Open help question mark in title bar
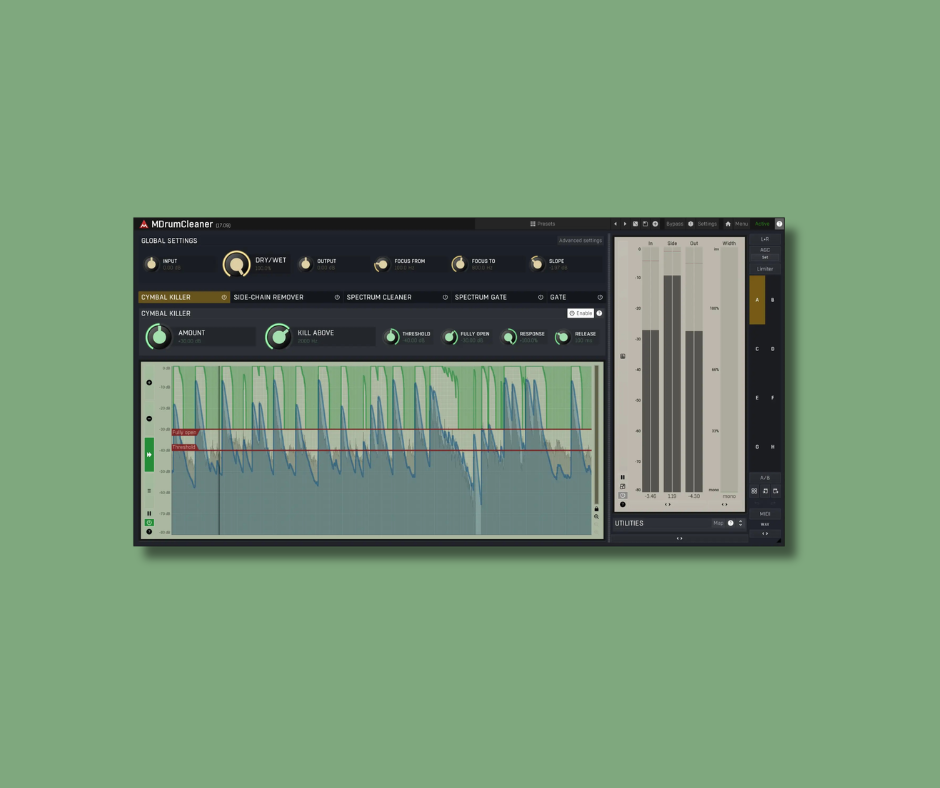The image size is (940, 788). [779, 224]
